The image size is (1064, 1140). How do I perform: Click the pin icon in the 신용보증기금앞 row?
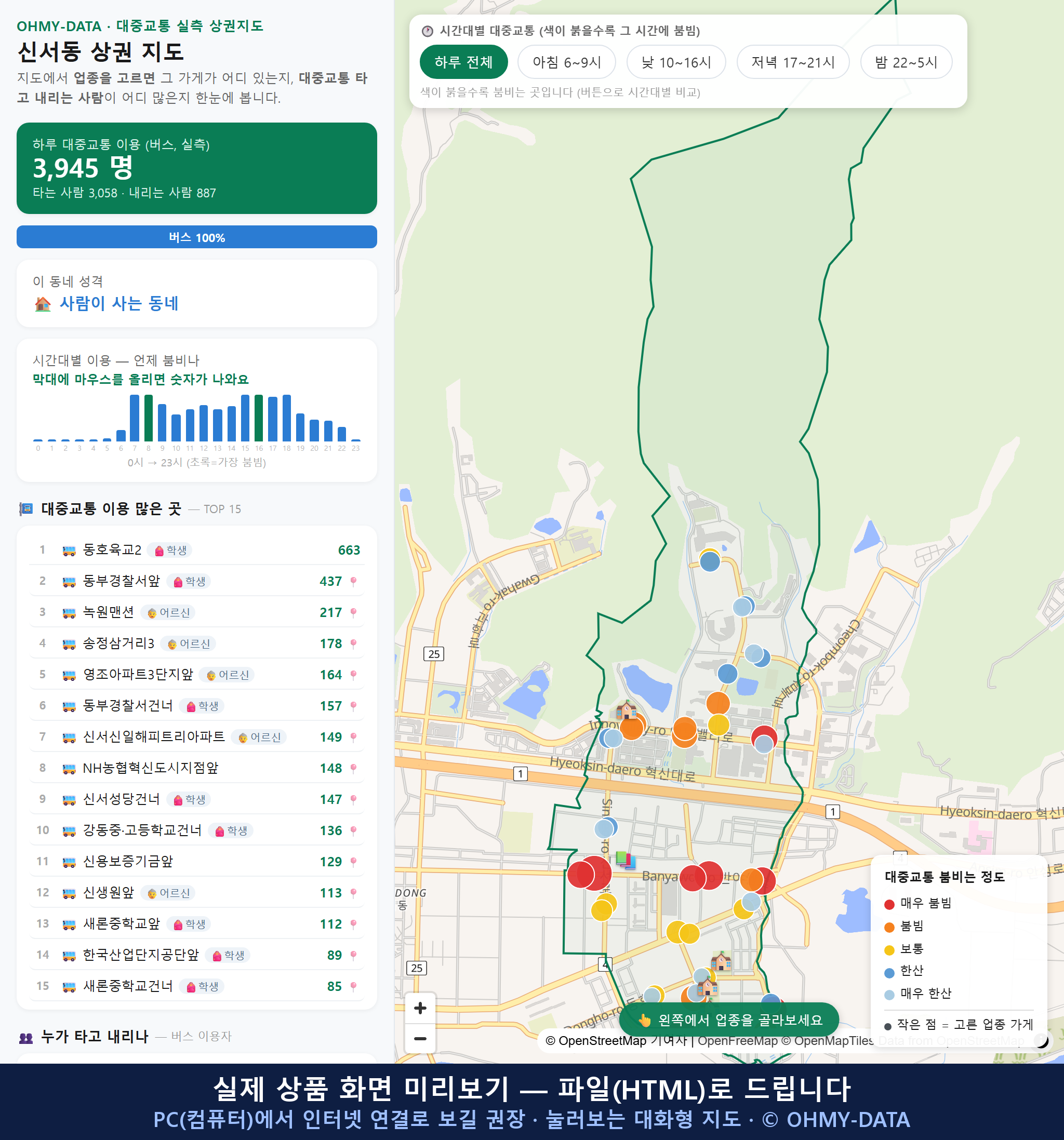[353, 862]
